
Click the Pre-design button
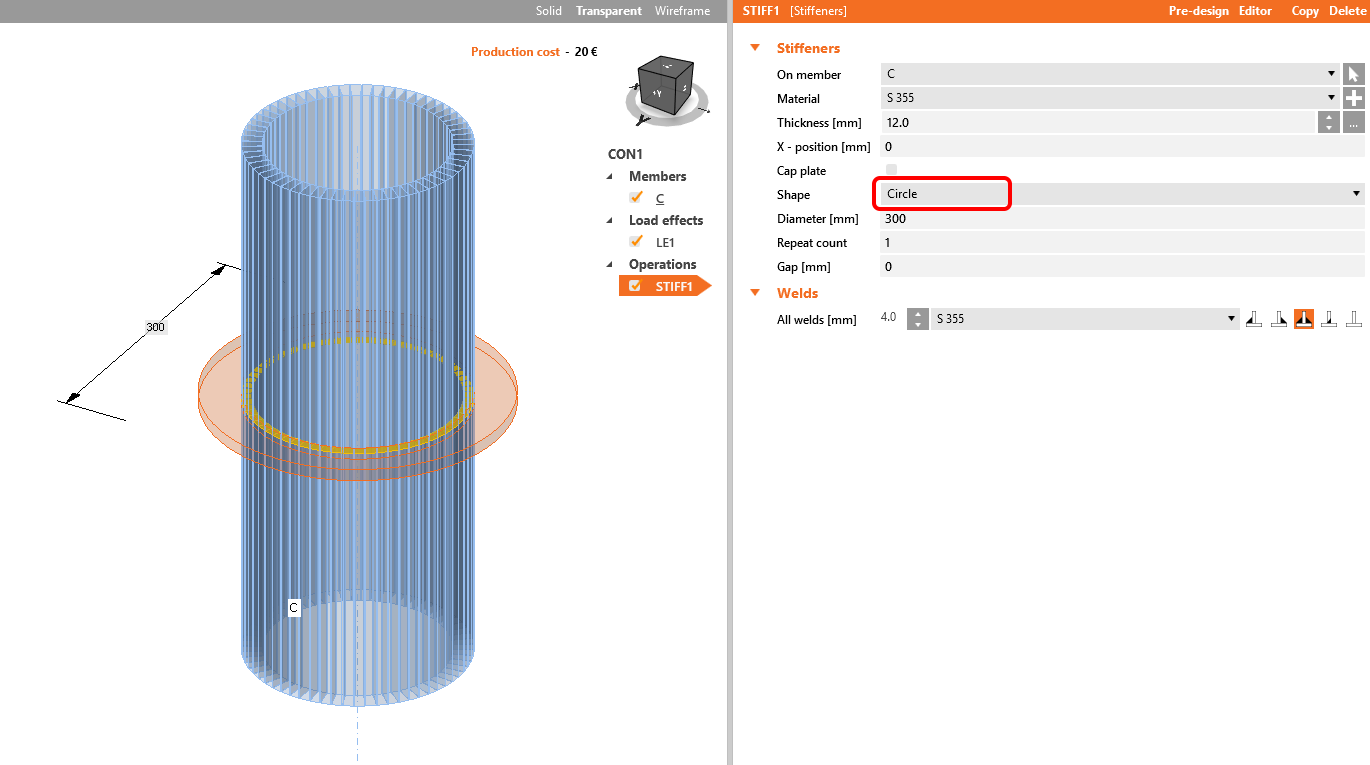click(1198, 11)
